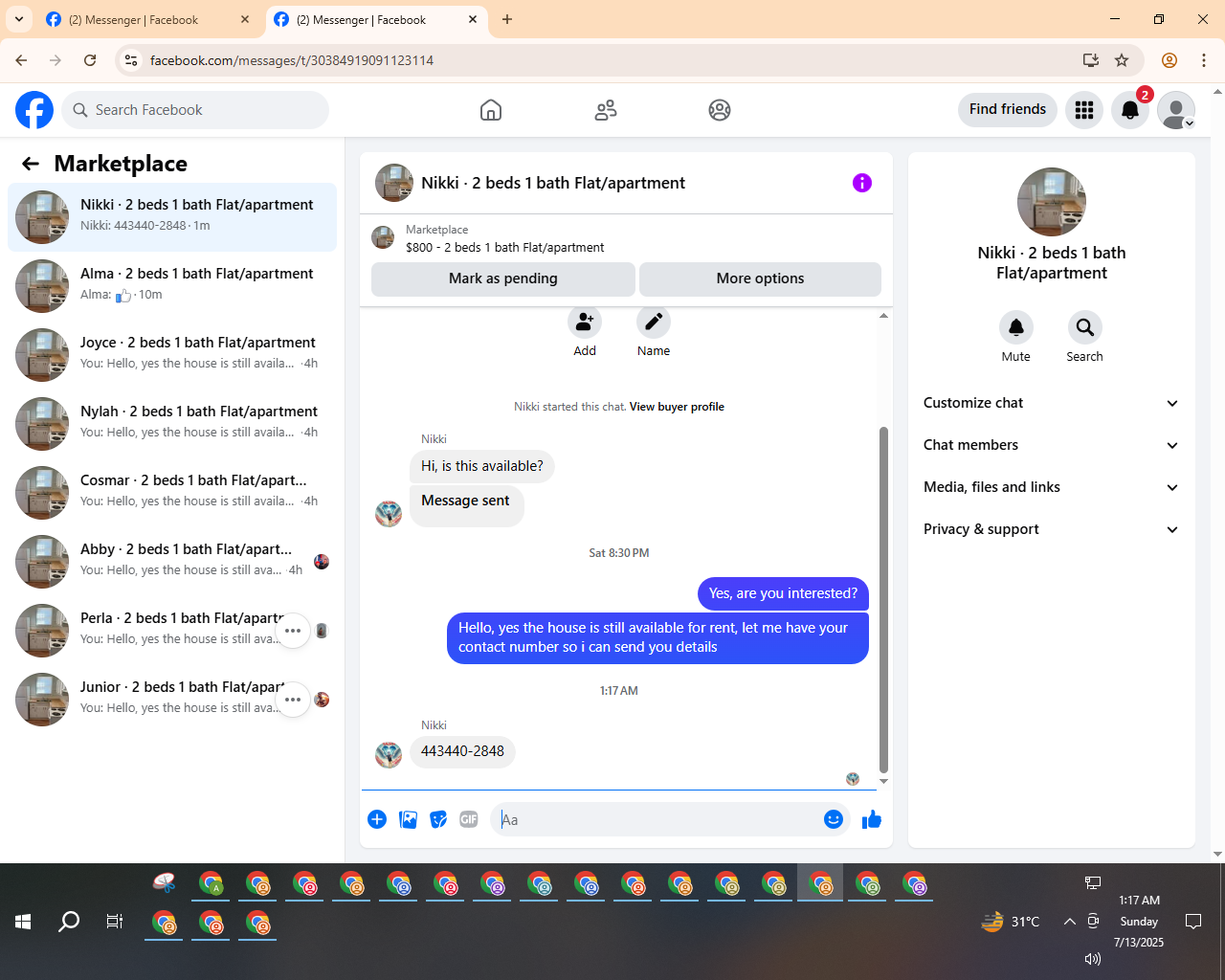Open Alma conversation in the list

click(172, 286)
